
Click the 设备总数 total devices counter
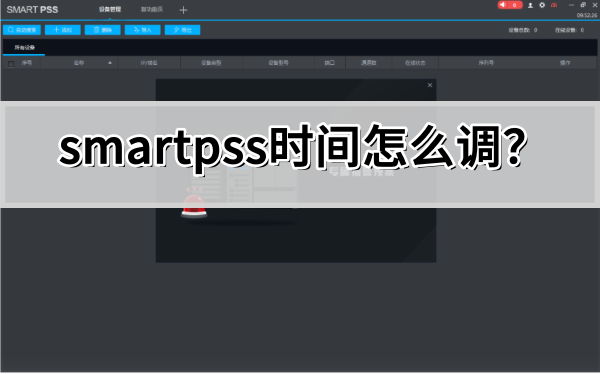click(x=523, y=30)
